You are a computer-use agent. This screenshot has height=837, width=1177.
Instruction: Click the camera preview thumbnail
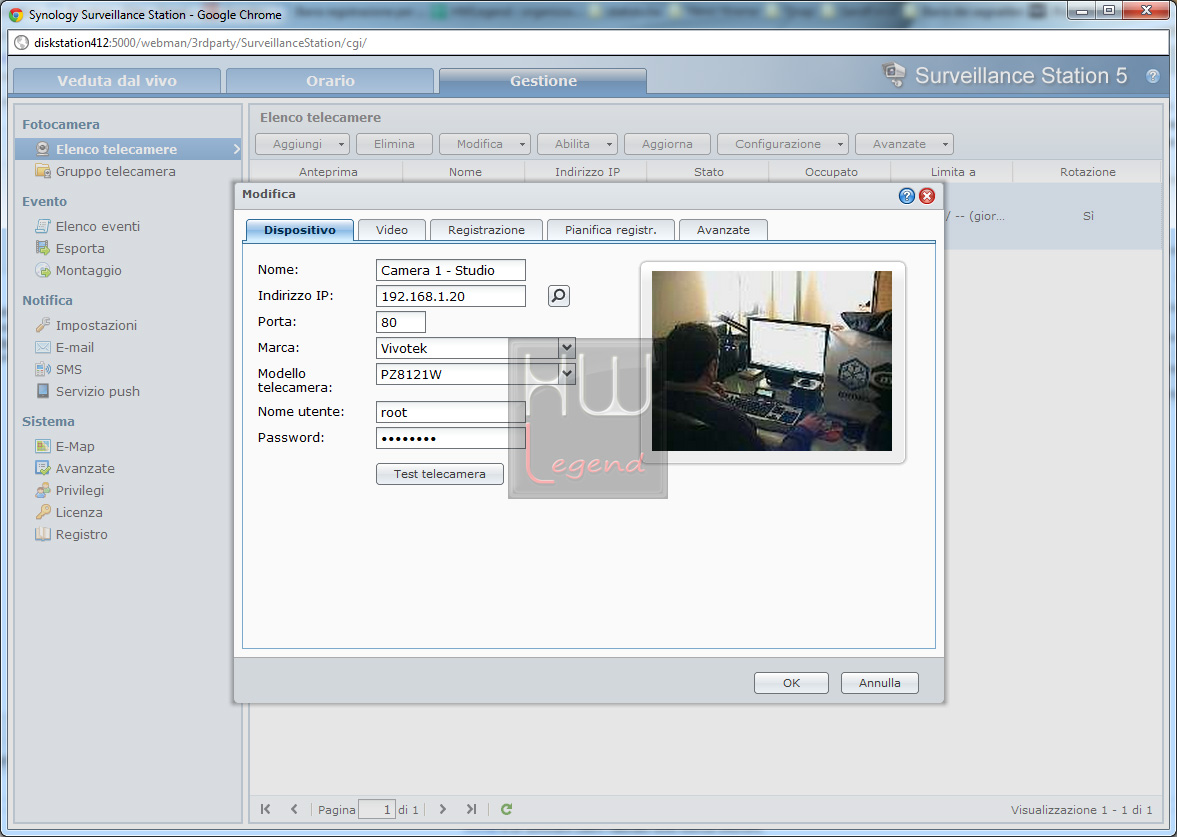tap(772, 361)
